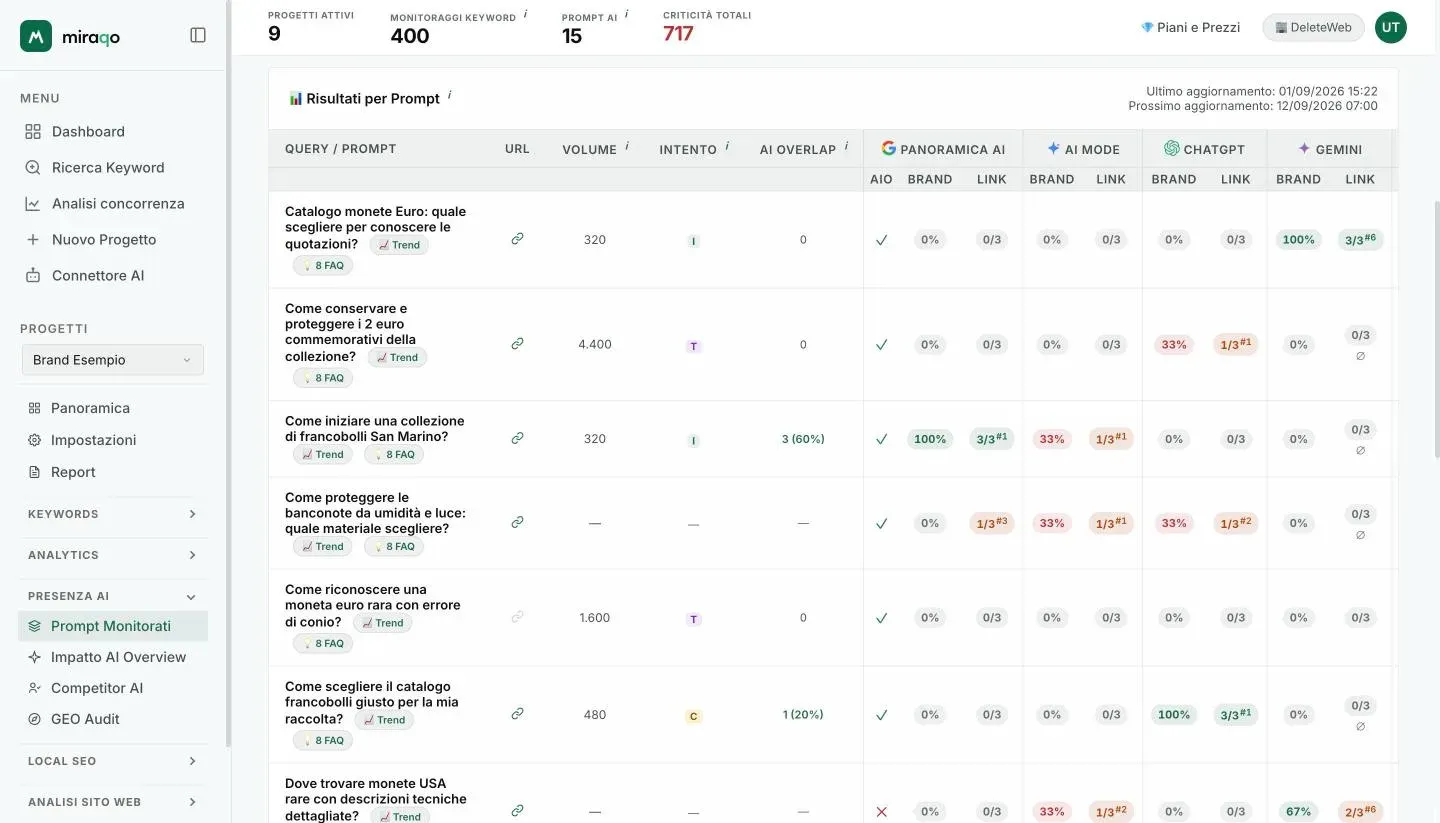The height and width of the screenshot is (823, 1440).
Task: Click the Google Panoramica AI header icon
Action: pos(888,148)
